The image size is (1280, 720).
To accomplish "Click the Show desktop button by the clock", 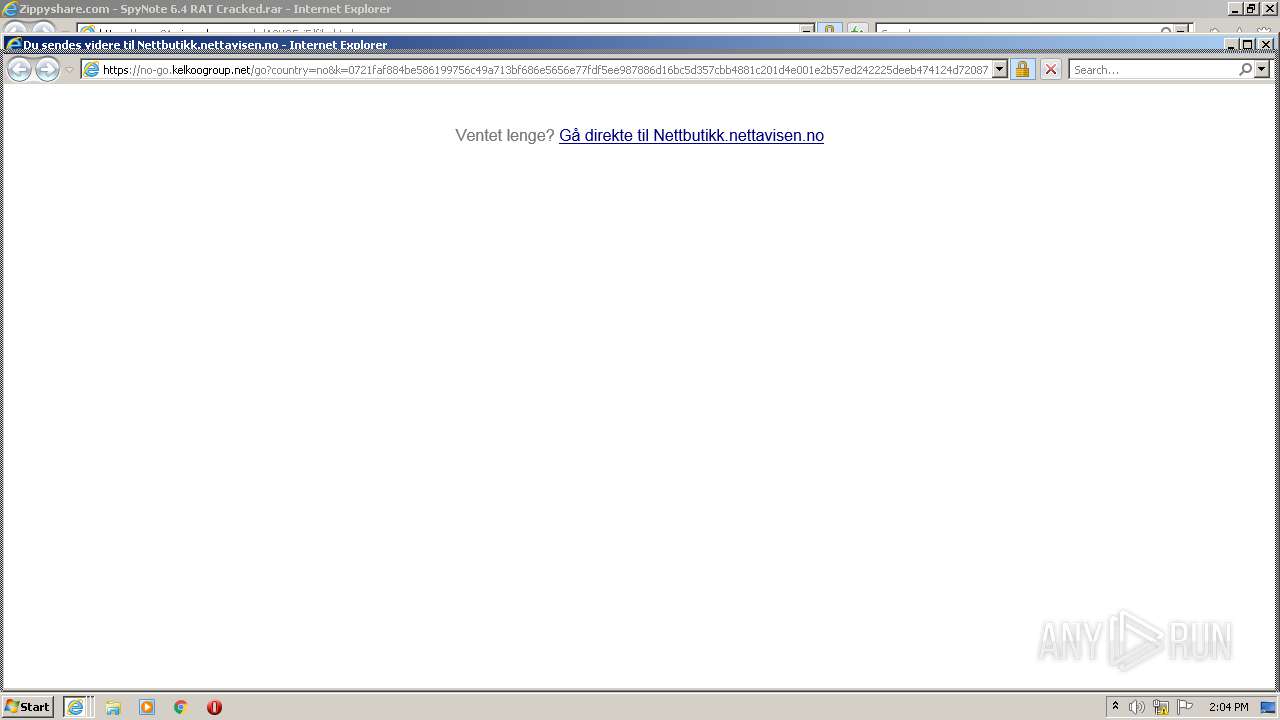I will click(1268, 707).
